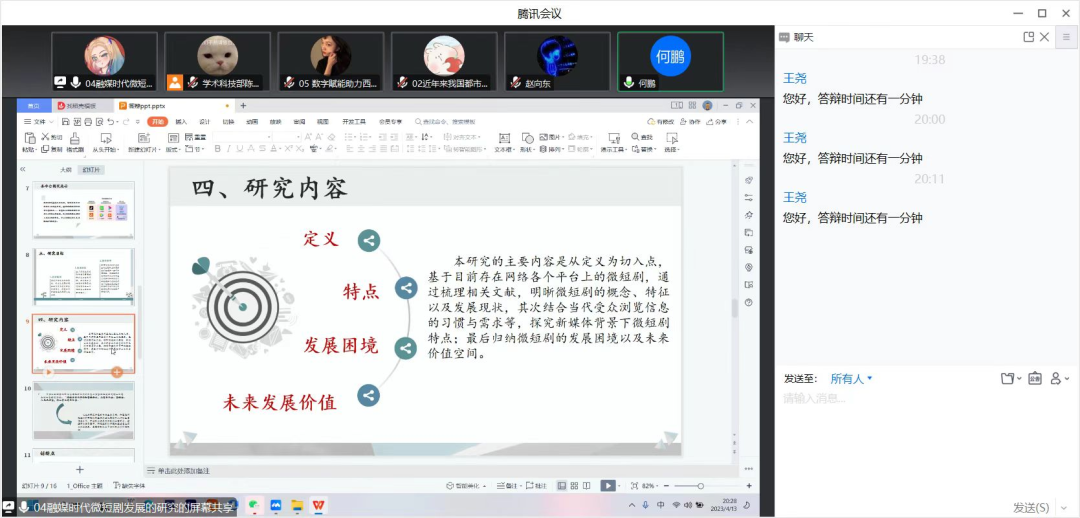Image resolution: width=1080 pixels, height=518 pixels.
Task: Adjust the zoom slider in status bar
Action: tap(700, 486)
